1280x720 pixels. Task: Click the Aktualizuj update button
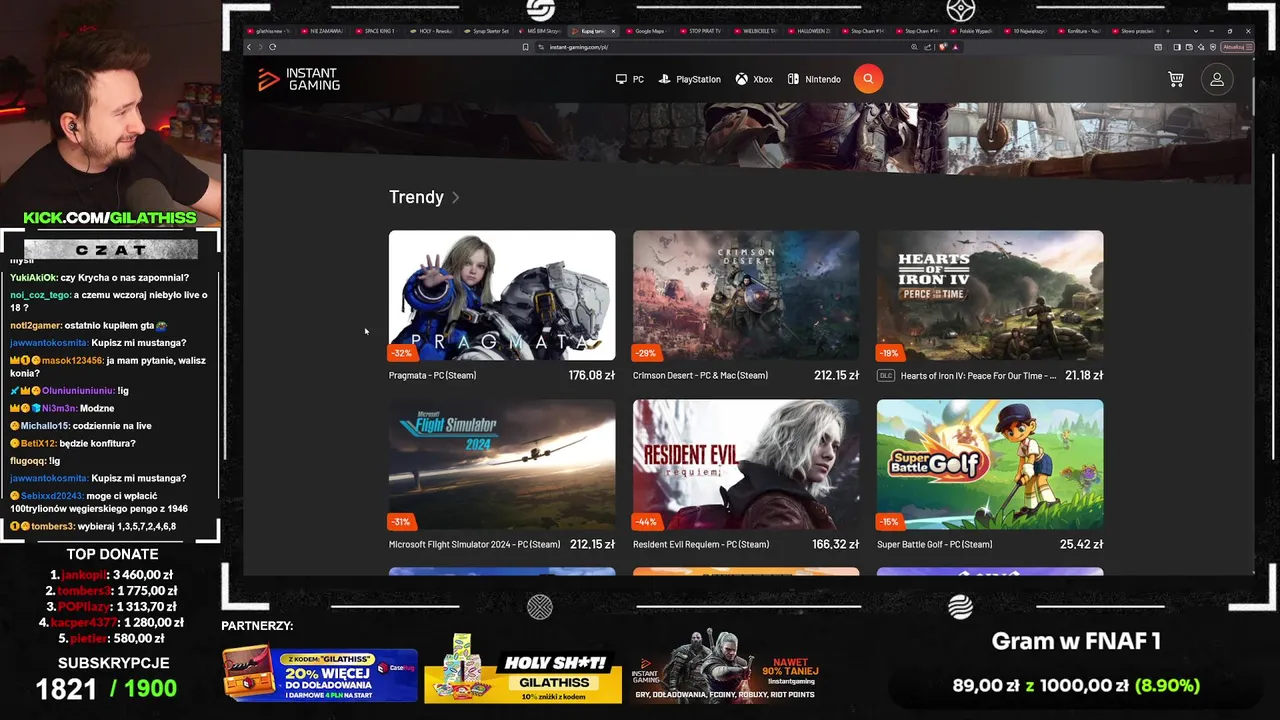point(1237,47)
